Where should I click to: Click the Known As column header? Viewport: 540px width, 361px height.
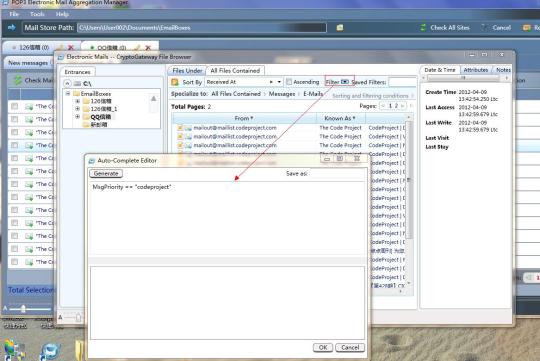[340, 118]
